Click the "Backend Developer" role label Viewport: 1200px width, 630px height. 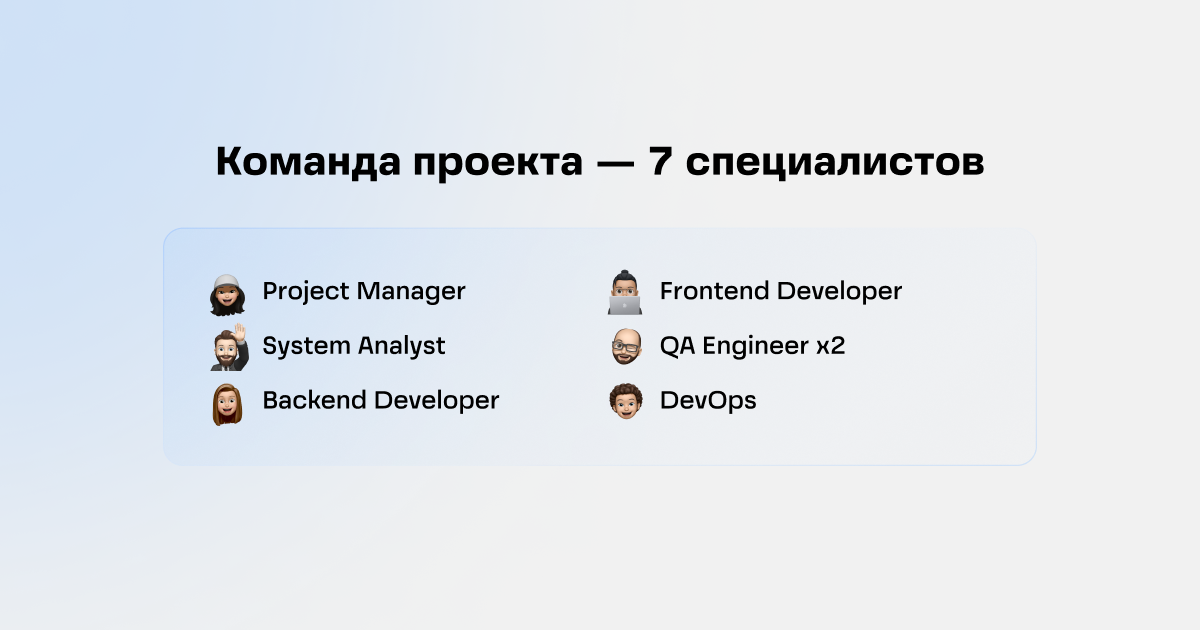(380, 400)
